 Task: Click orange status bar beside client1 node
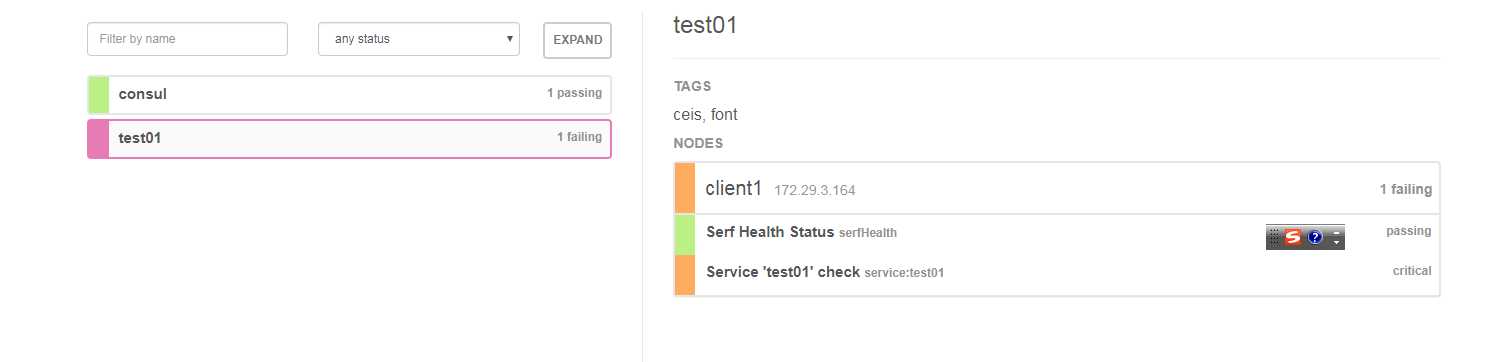(685, 188)
